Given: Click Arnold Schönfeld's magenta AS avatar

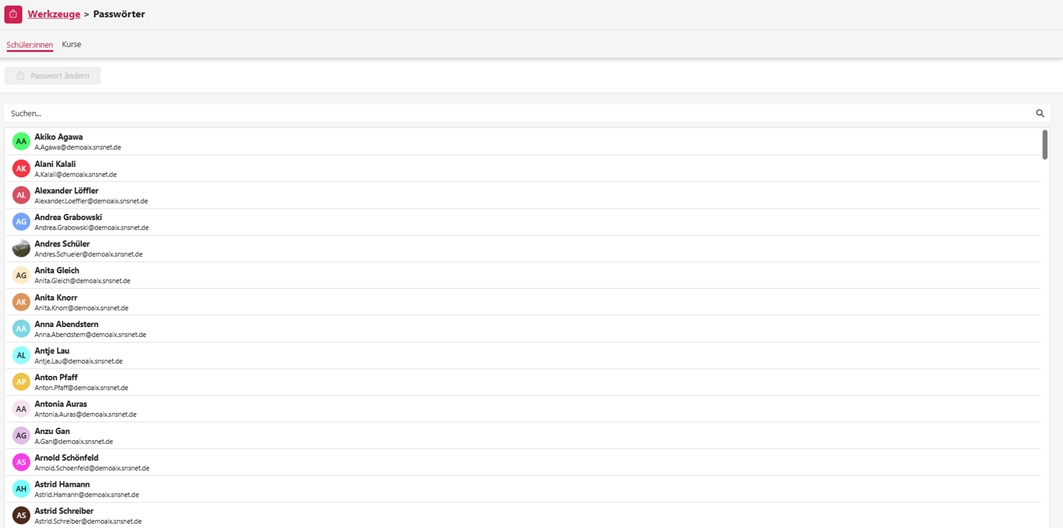Looking at the screenshot, I should coord(21,462).
